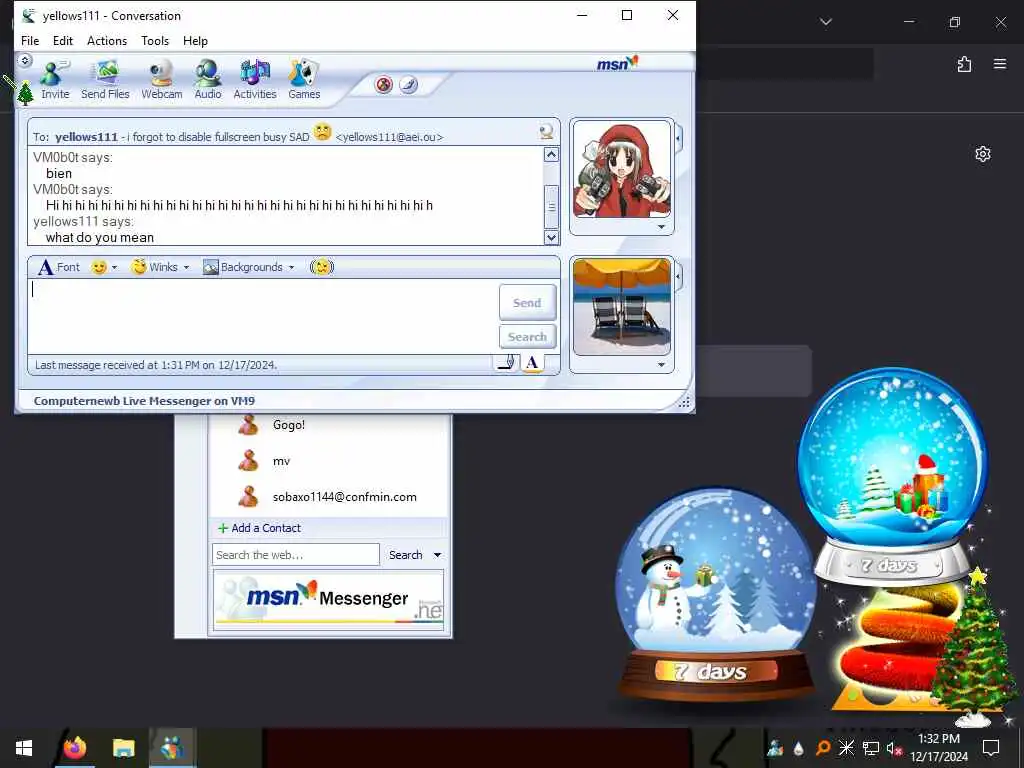
Task: Click the settings gear in the browser page
Action: point(983,153)
